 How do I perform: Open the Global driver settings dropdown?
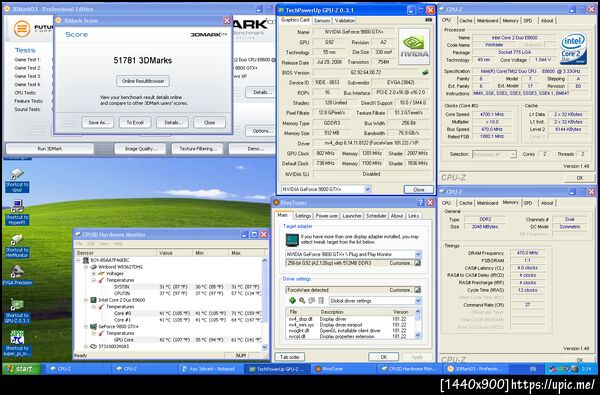[x=418, y=301]
